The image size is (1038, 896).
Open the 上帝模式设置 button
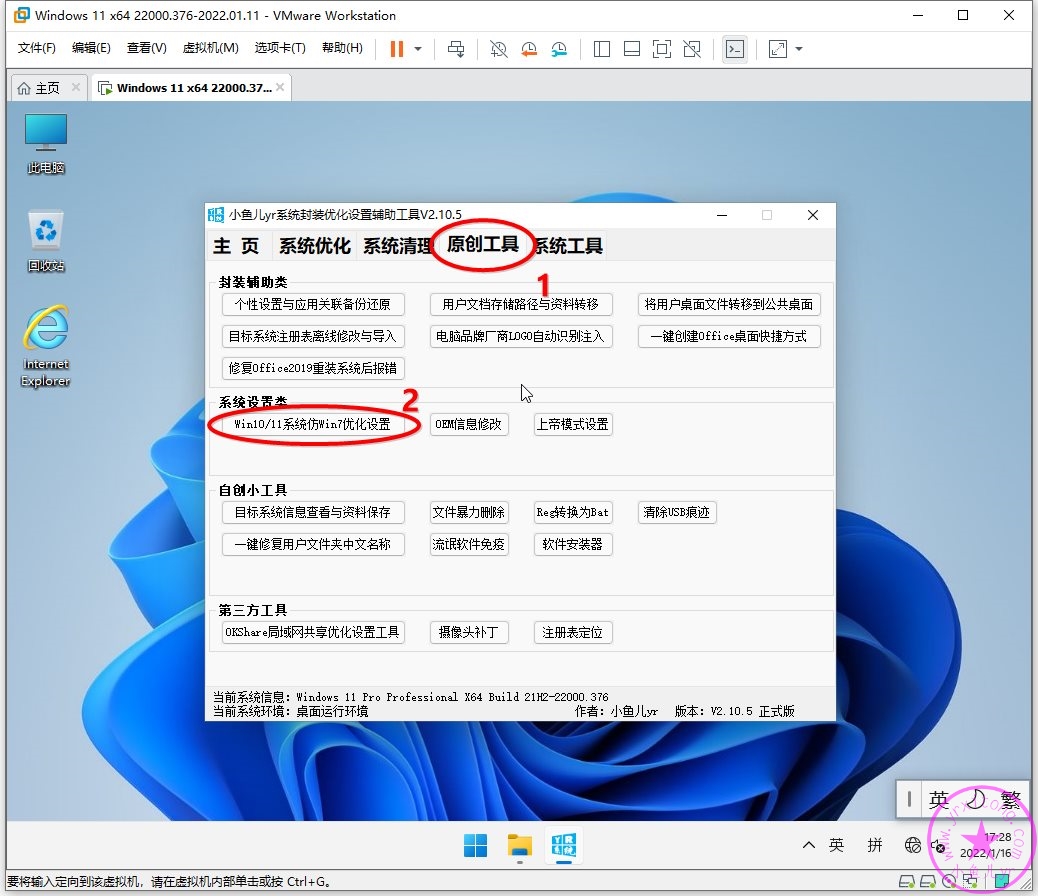[573, 424]
